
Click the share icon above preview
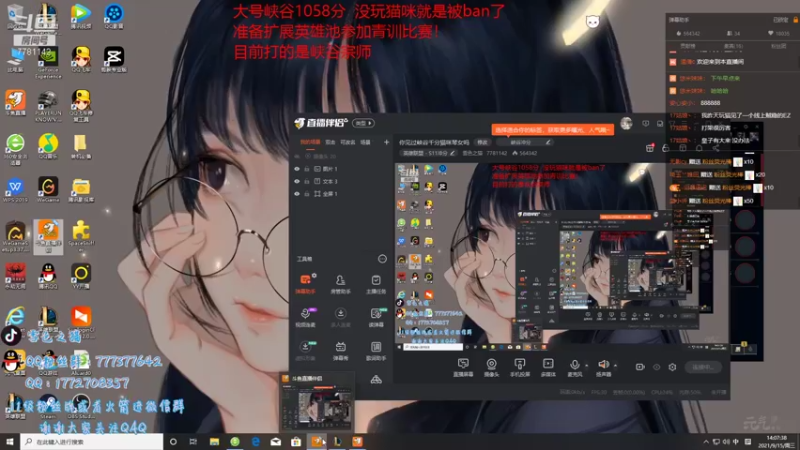pyautogui.click(x=716, y=148)
